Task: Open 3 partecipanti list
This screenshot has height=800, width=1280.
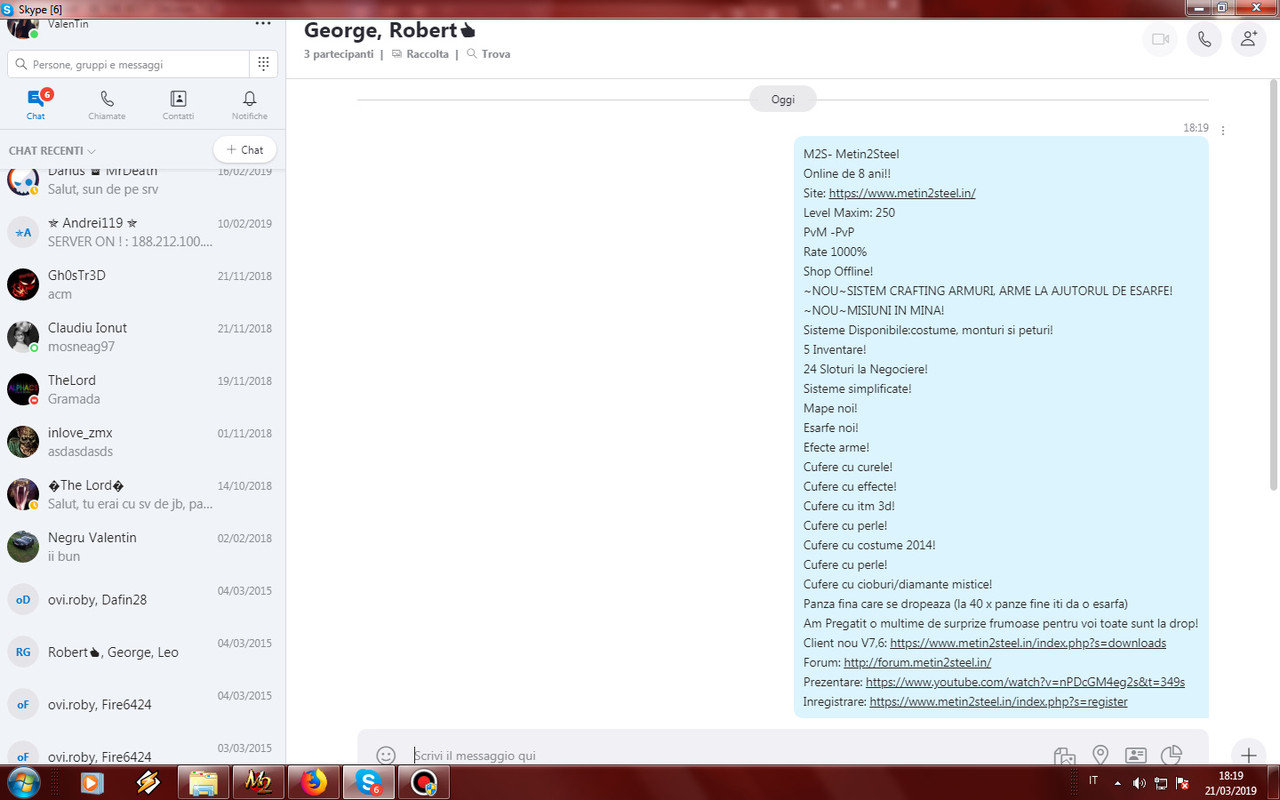Action: (339, 54)
